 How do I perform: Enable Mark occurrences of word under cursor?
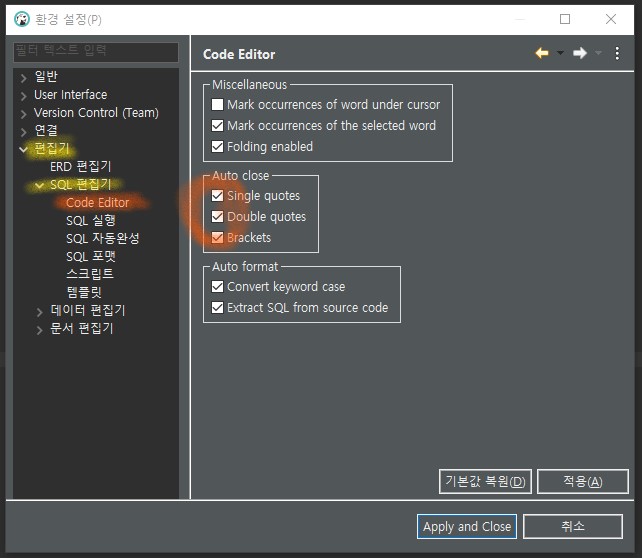click(217, 105)
